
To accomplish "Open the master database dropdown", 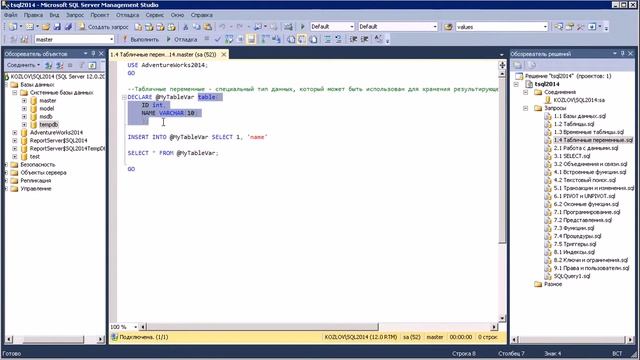I will click(111, 39).
